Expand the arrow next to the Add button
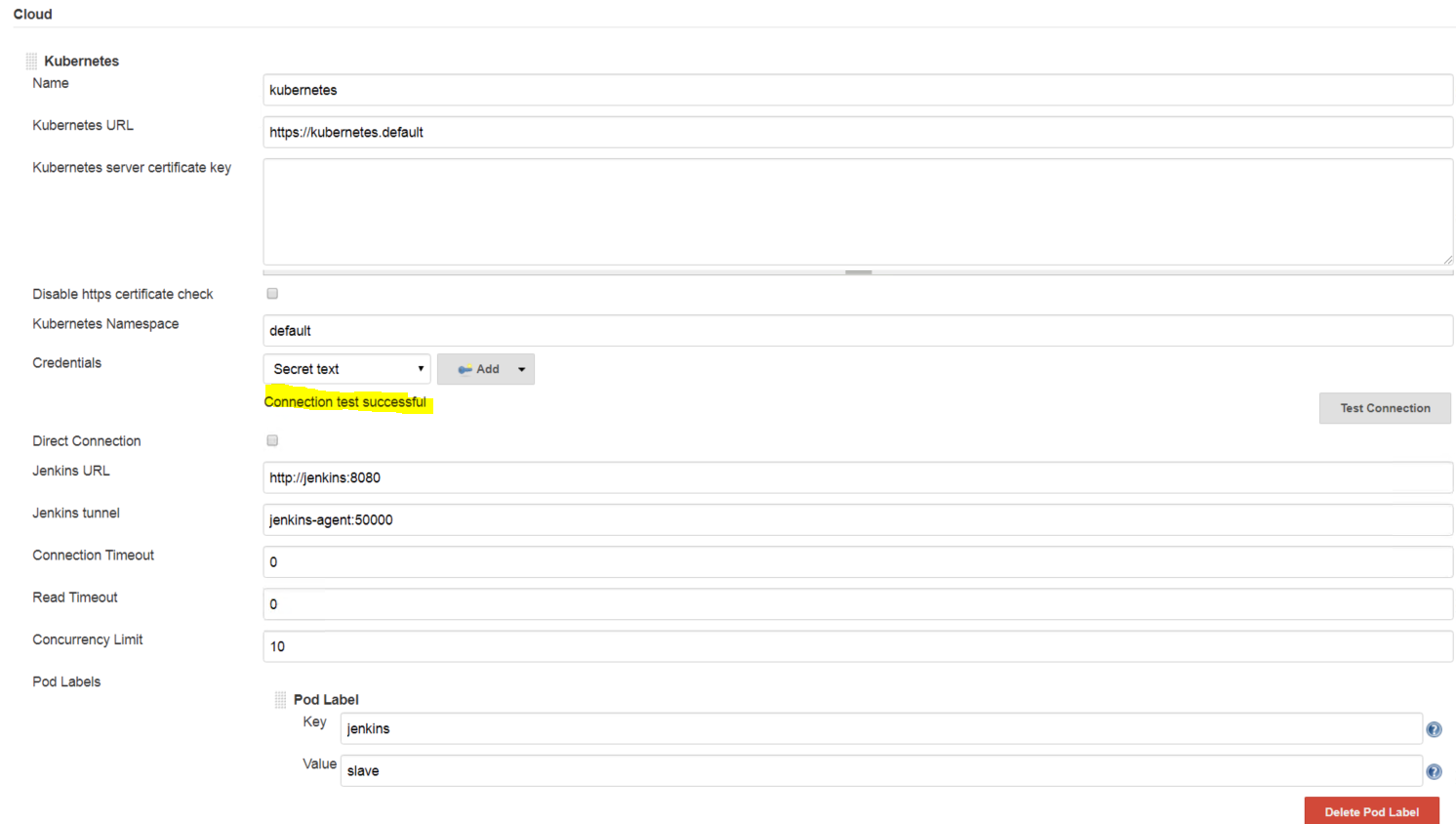Viewport: 1456px width, 824px height. coord(522,369)
